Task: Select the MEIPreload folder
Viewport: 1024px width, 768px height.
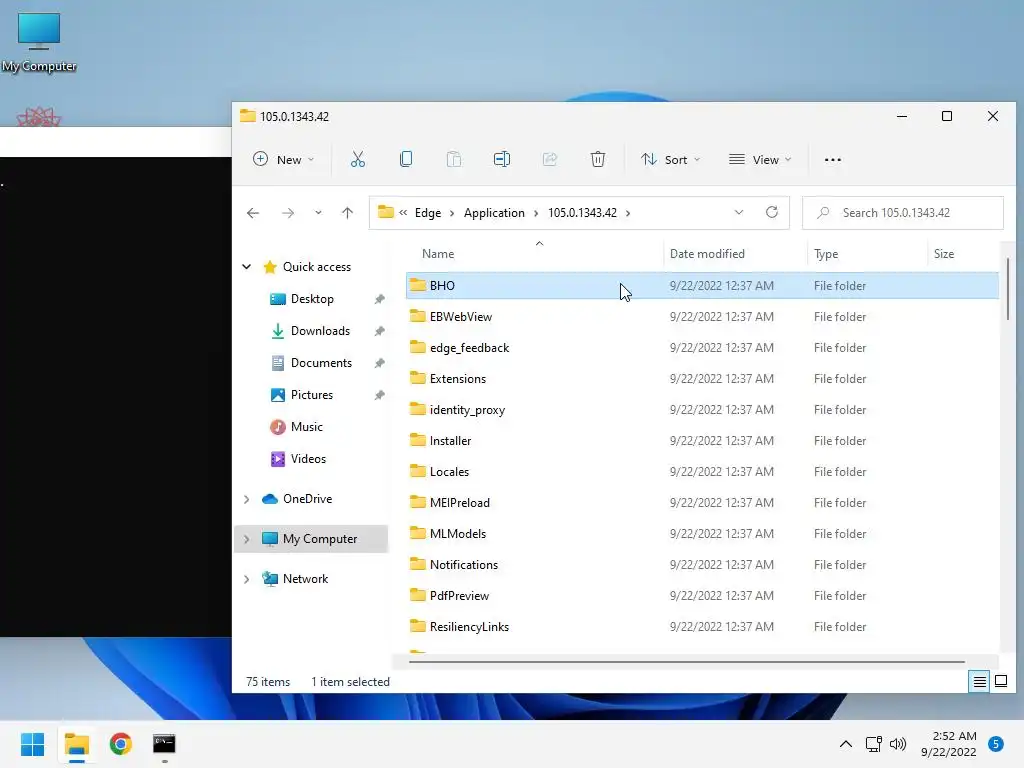Action: tap(702, 503)
